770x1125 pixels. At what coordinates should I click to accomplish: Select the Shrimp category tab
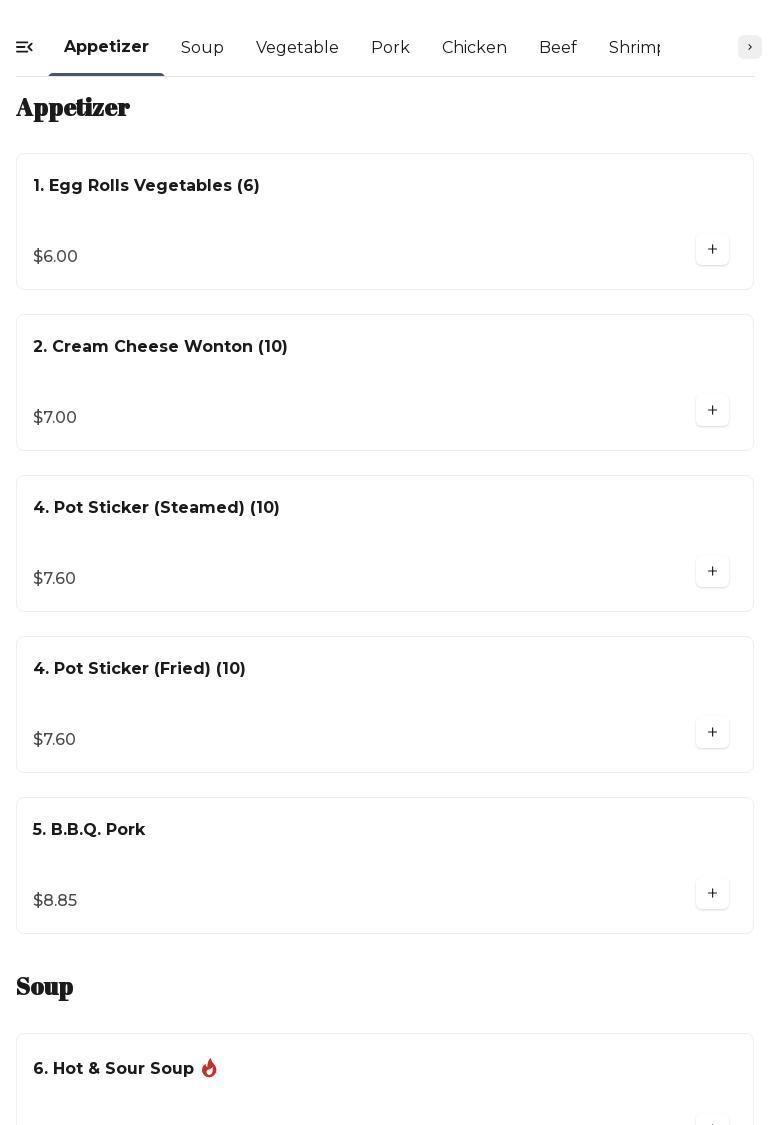(x=634, y=48)
